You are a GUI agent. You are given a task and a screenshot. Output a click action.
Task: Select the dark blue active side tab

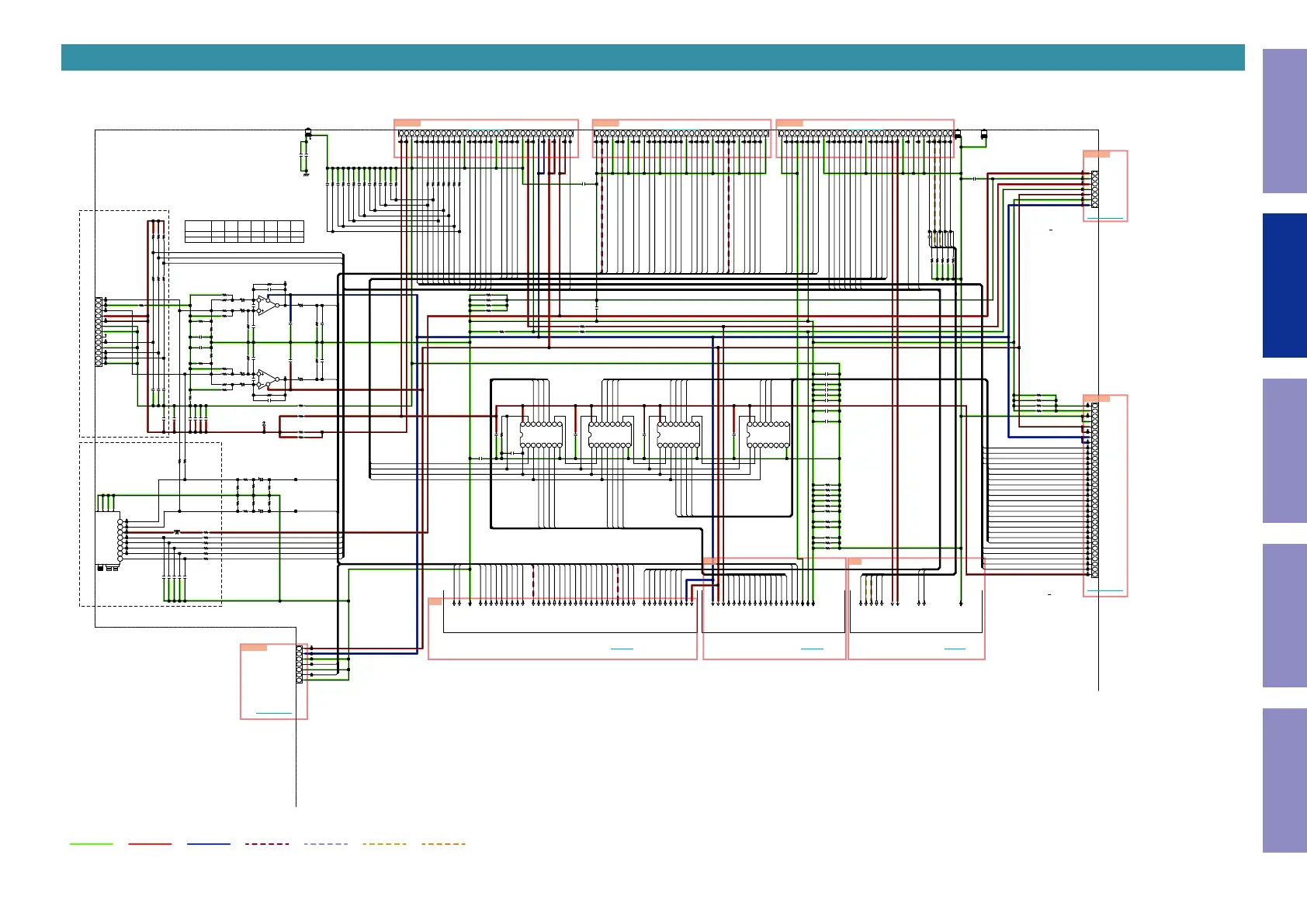1284,286
